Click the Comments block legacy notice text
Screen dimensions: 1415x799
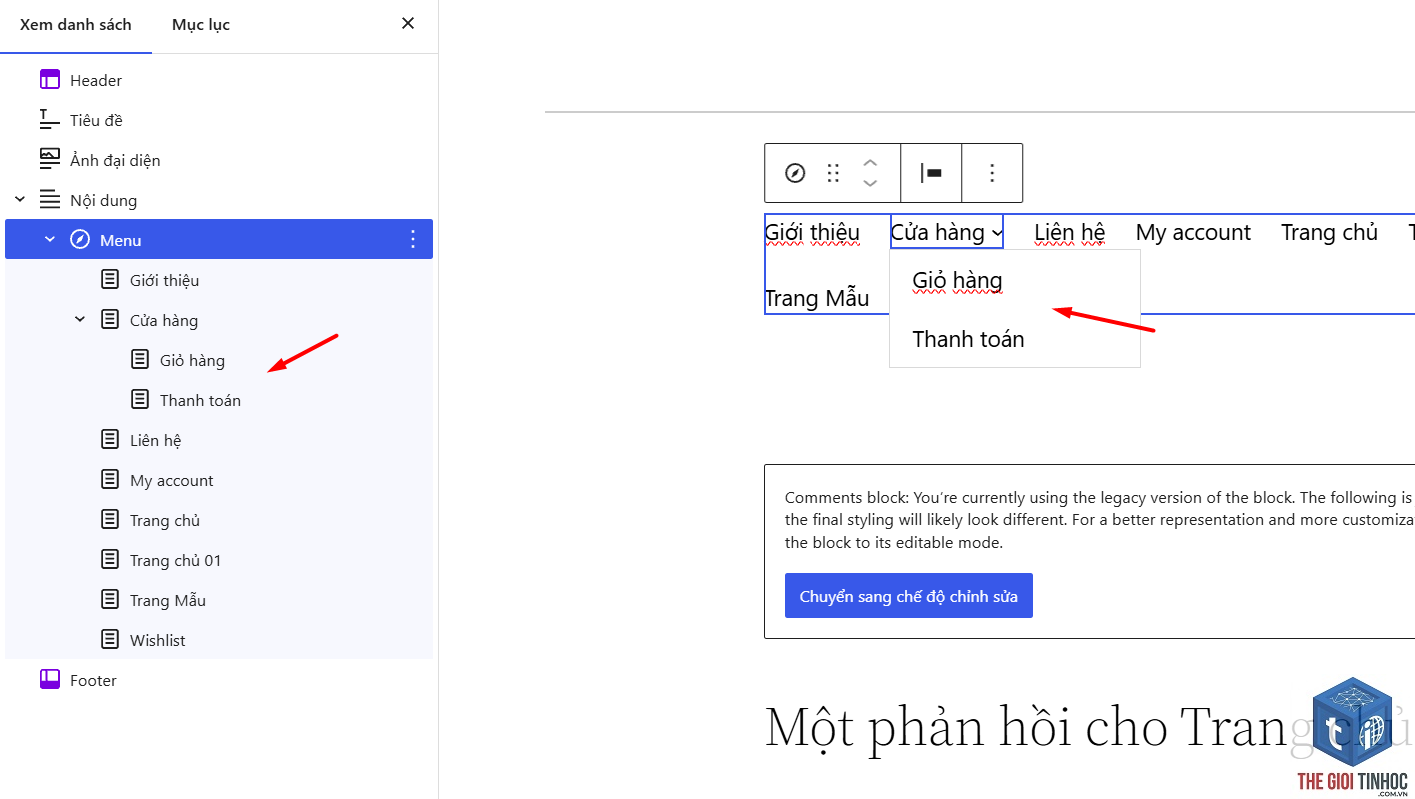[1100, 520]
